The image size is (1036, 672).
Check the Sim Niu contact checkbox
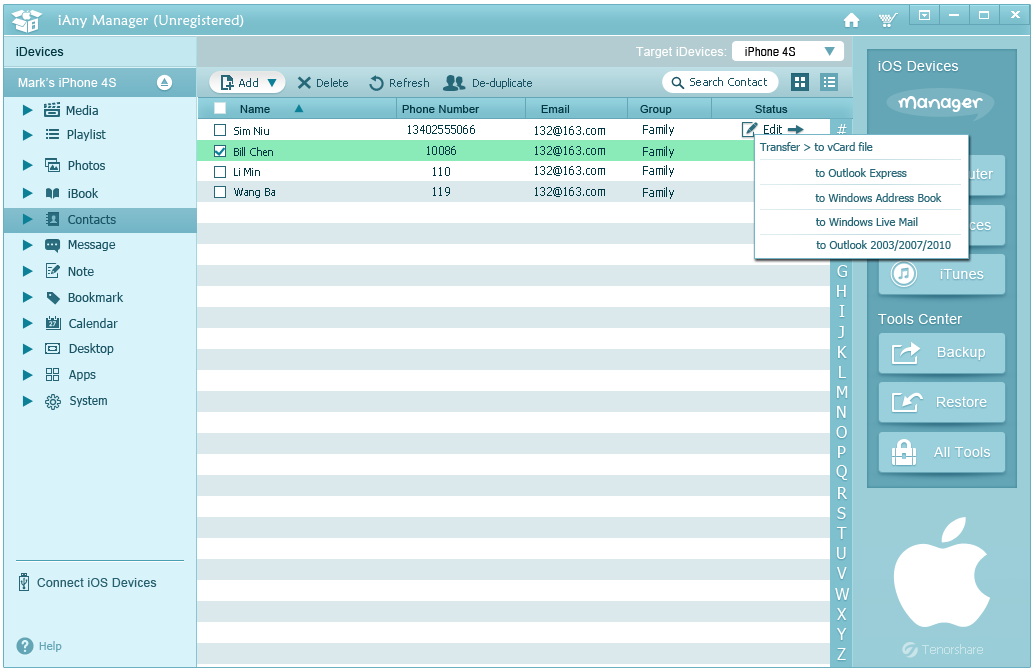pyautogui.click(x=220, y=130)
